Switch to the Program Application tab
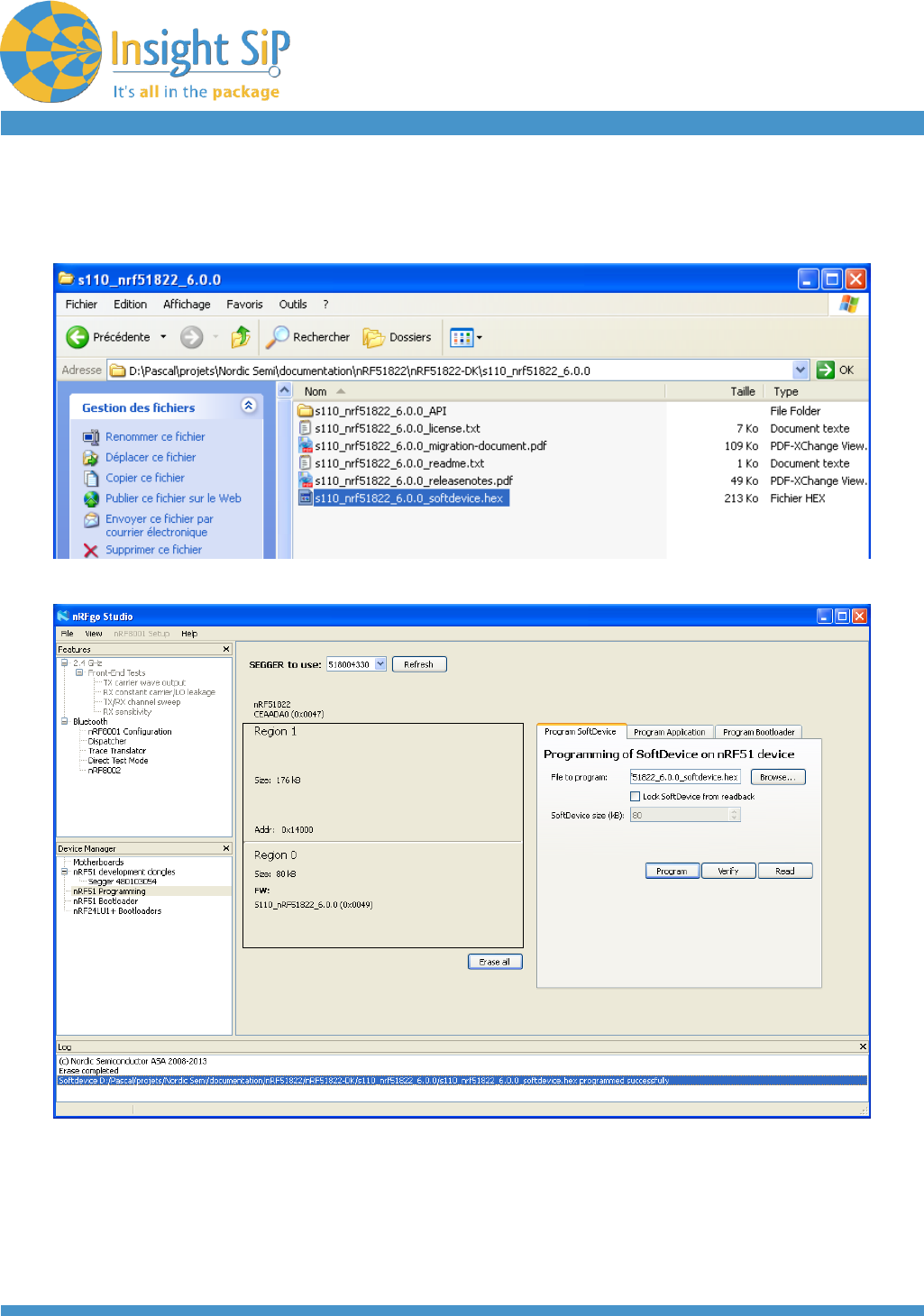The width and height of the screenshot is (924, 1316). click(670, 732)
